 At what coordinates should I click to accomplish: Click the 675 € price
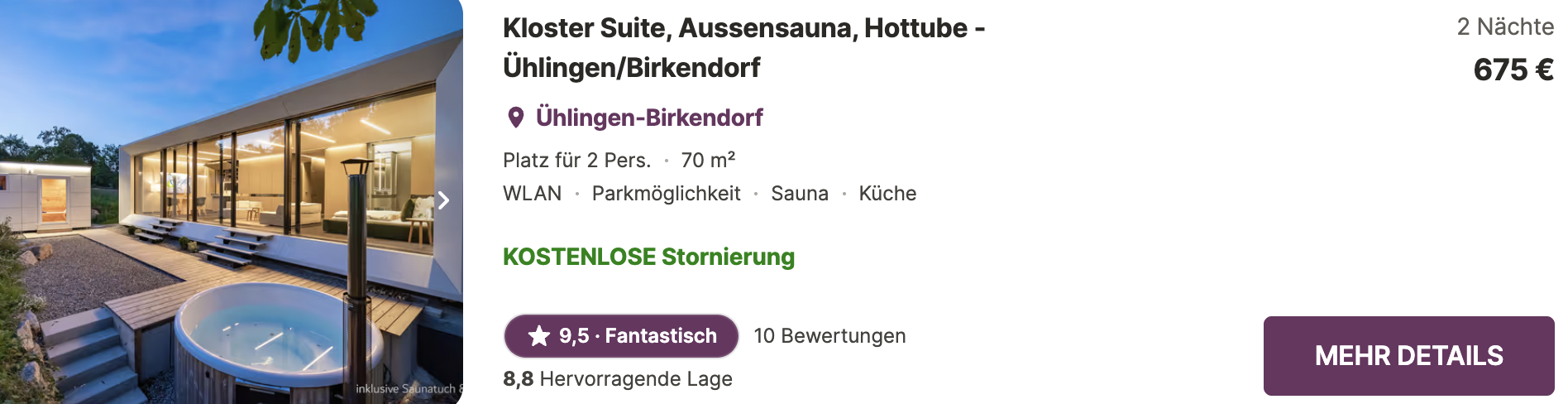[1513, 70]
